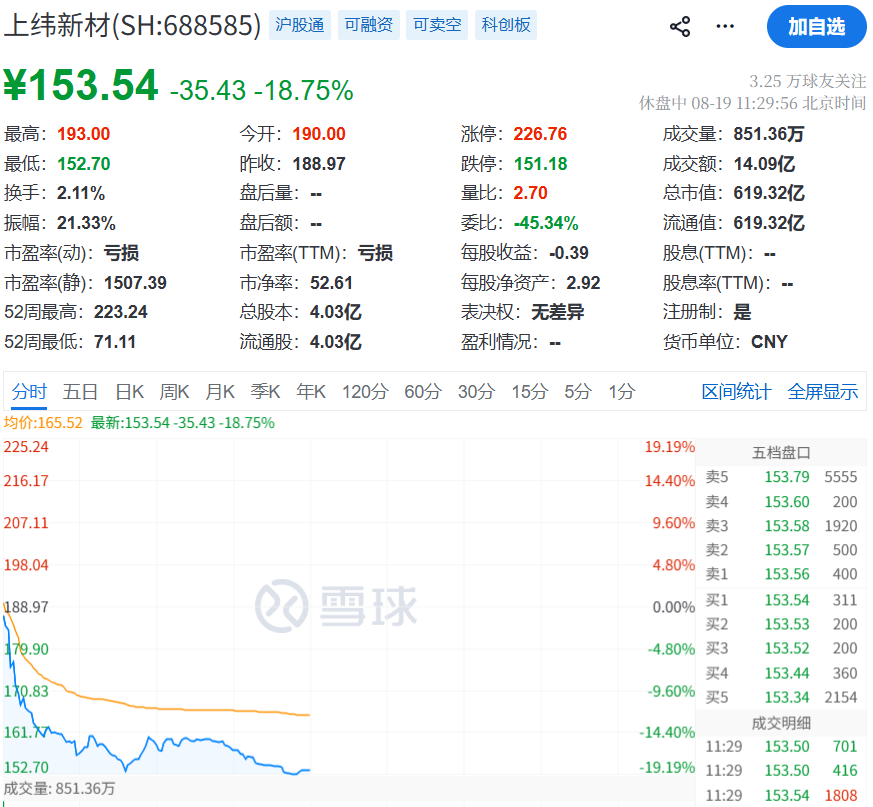
Task: Click the 今开 value 190.00
Action: [319, 134]
